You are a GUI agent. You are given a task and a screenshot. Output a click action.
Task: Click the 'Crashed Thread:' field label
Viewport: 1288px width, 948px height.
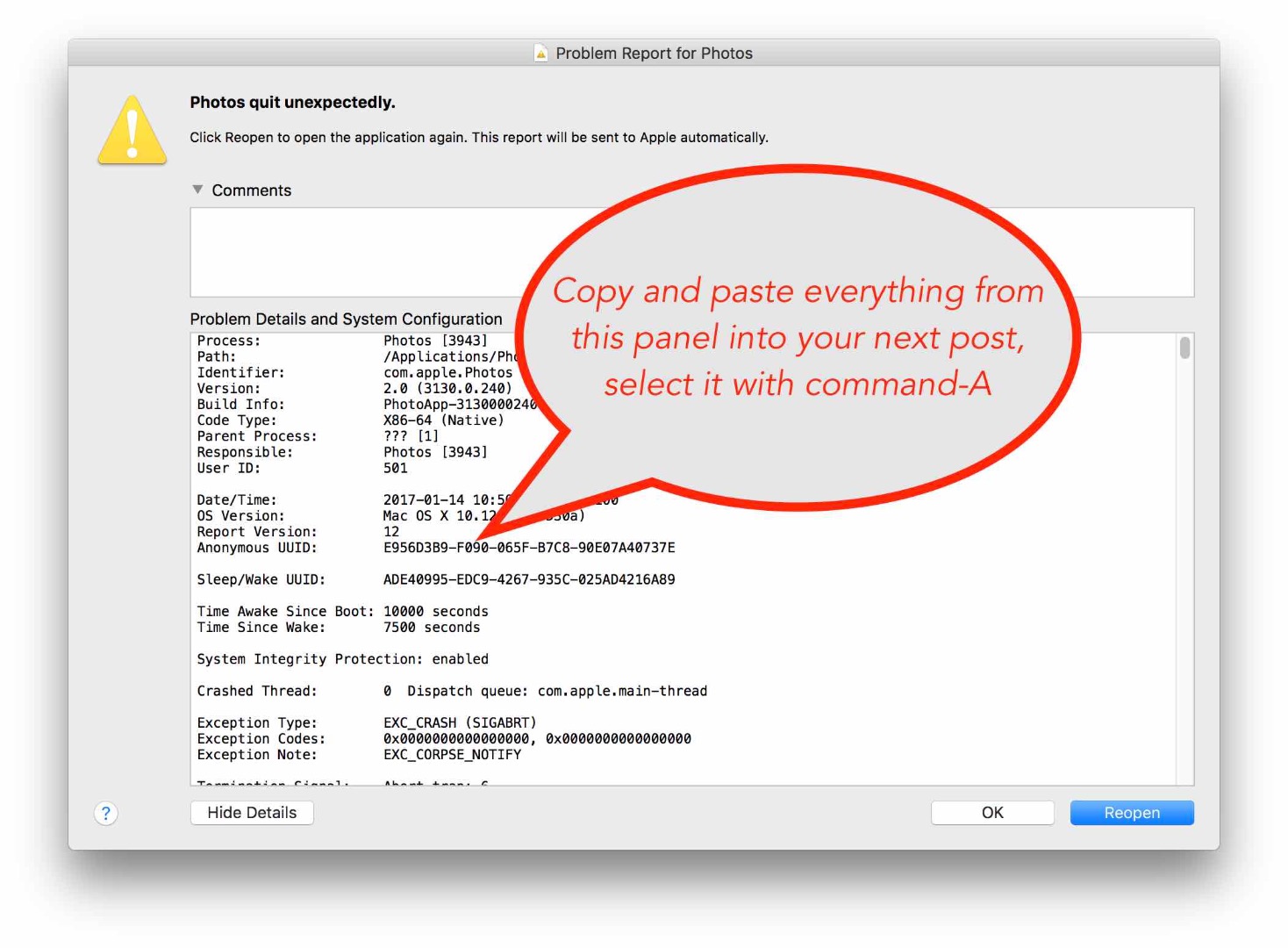click(256, 691)
